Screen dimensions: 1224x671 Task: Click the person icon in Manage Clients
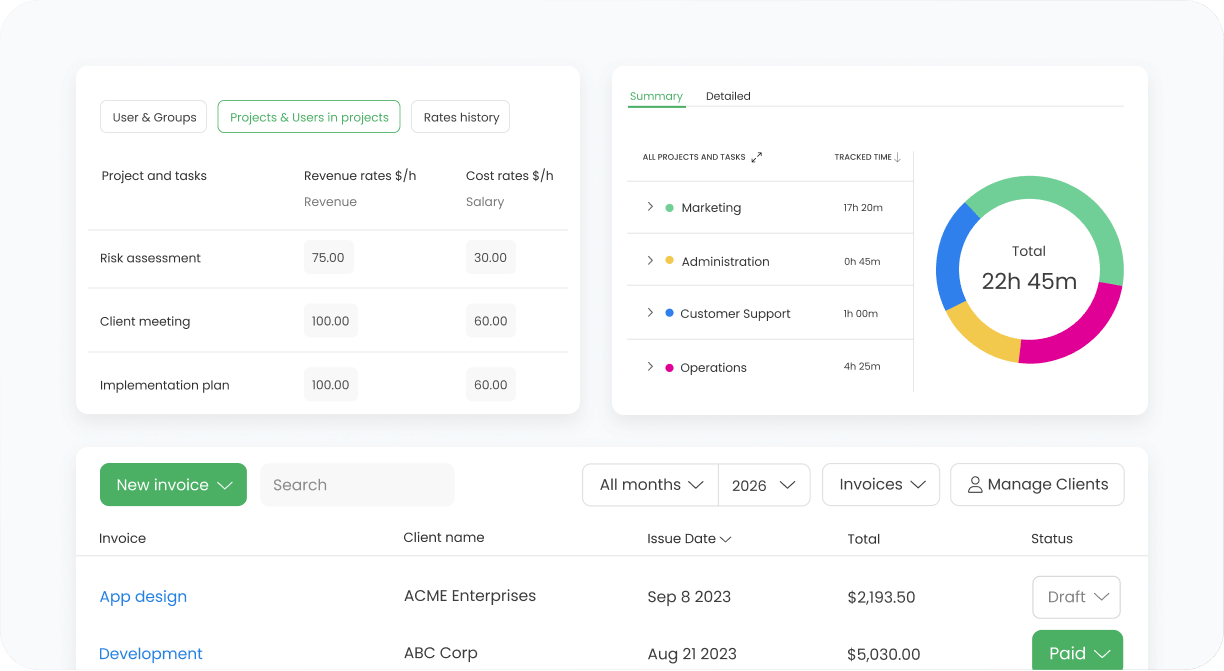(975, 485)
